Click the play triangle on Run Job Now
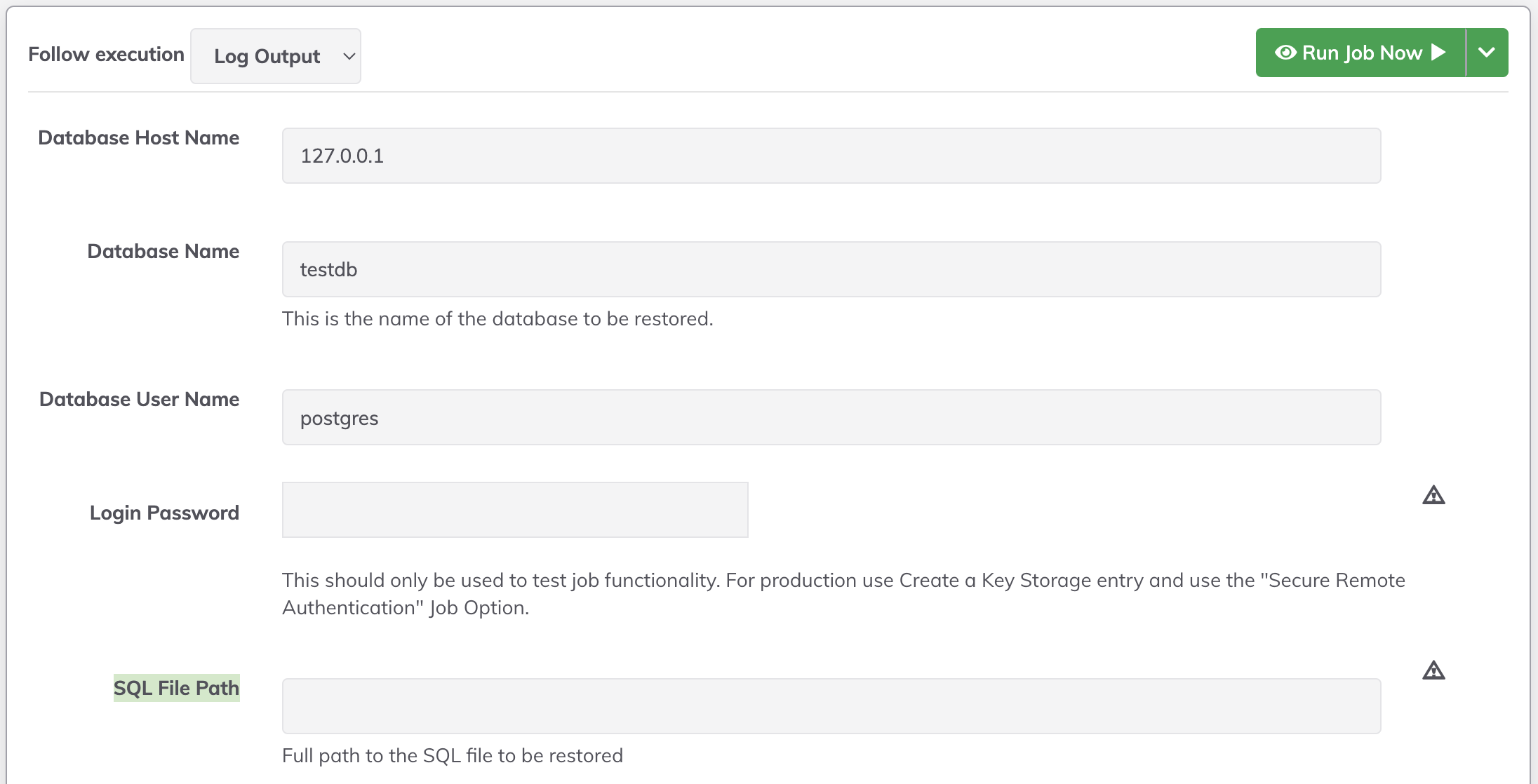This screenshot has width=1538, height=784. point(1438,53)
